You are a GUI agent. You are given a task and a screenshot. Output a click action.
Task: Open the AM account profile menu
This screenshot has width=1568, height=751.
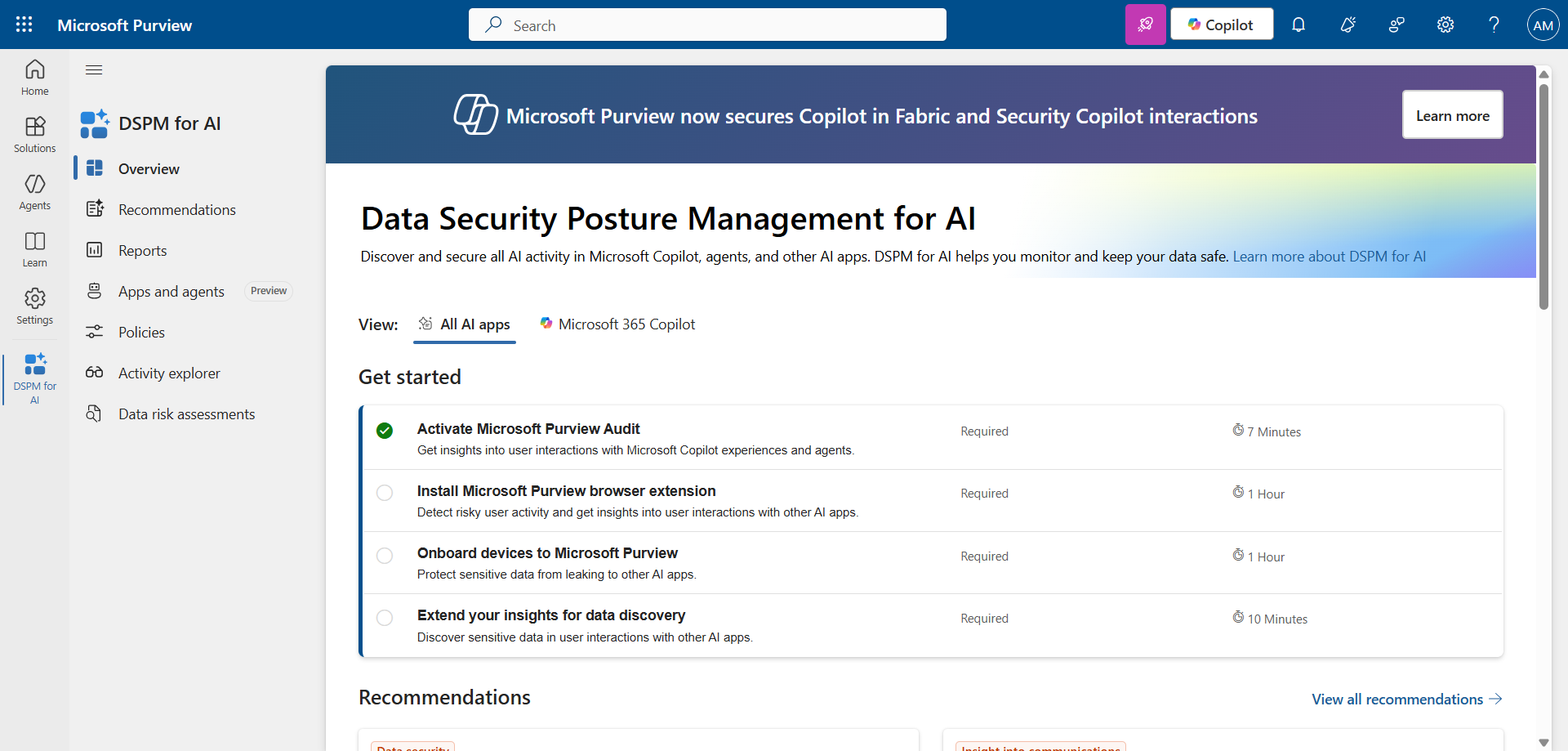(1543, 25)
